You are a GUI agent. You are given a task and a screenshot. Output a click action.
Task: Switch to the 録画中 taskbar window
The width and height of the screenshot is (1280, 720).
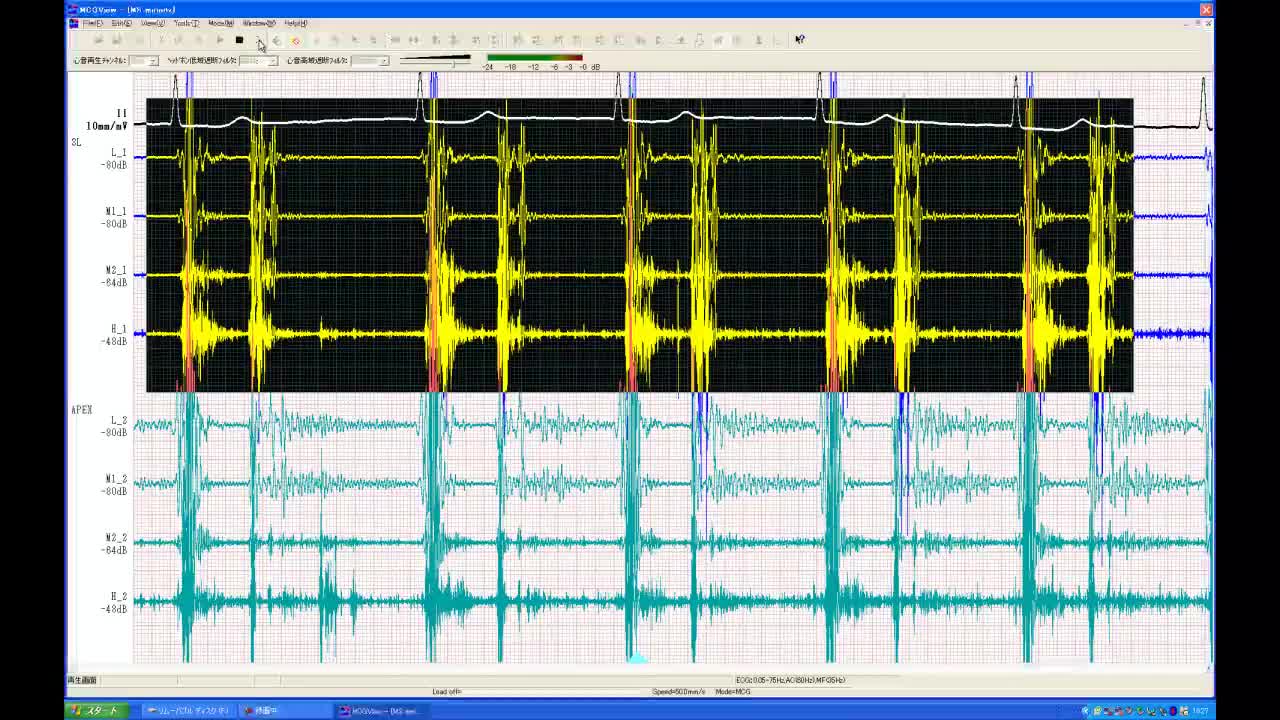(x=283, y=711)
